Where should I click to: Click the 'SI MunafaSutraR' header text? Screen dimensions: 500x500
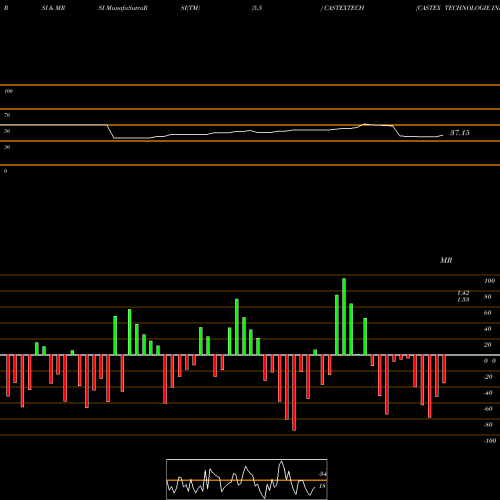123,8
